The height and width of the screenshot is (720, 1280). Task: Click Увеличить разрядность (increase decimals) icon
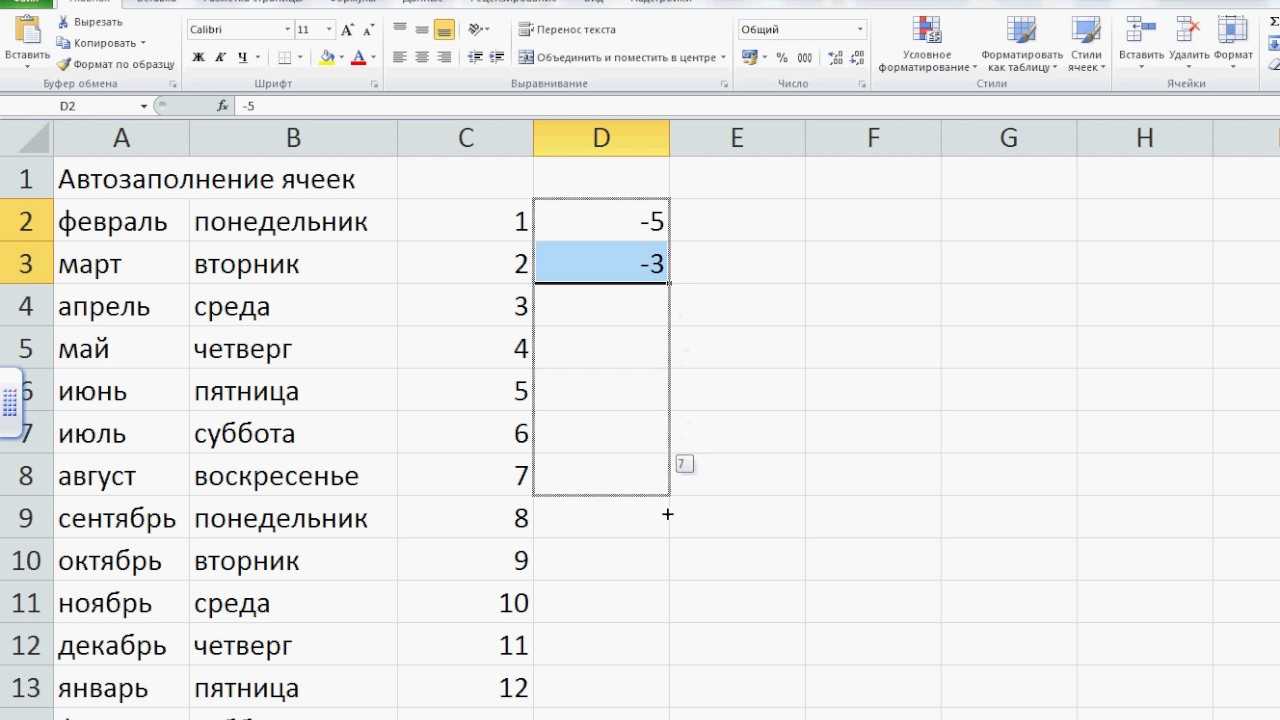coord(833,58)
